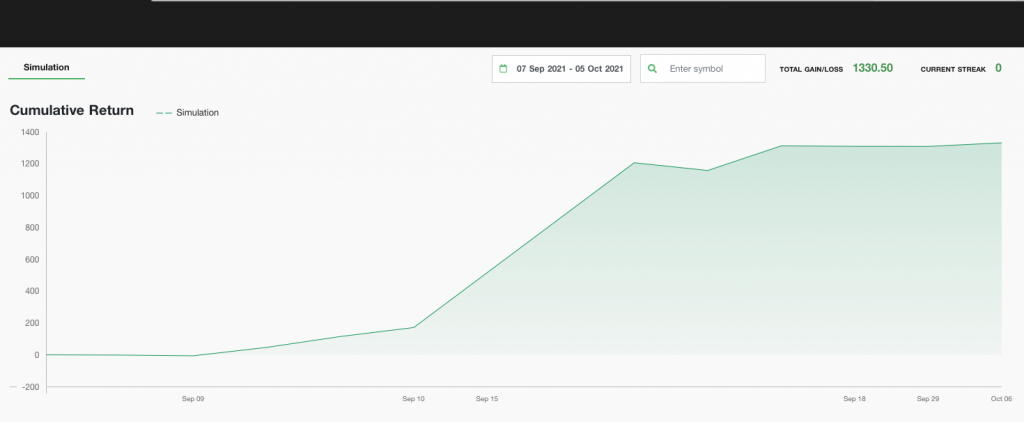Click the chart data point at Sep 10
Screen dimensions: 1024x422
(x=413, y=327)
